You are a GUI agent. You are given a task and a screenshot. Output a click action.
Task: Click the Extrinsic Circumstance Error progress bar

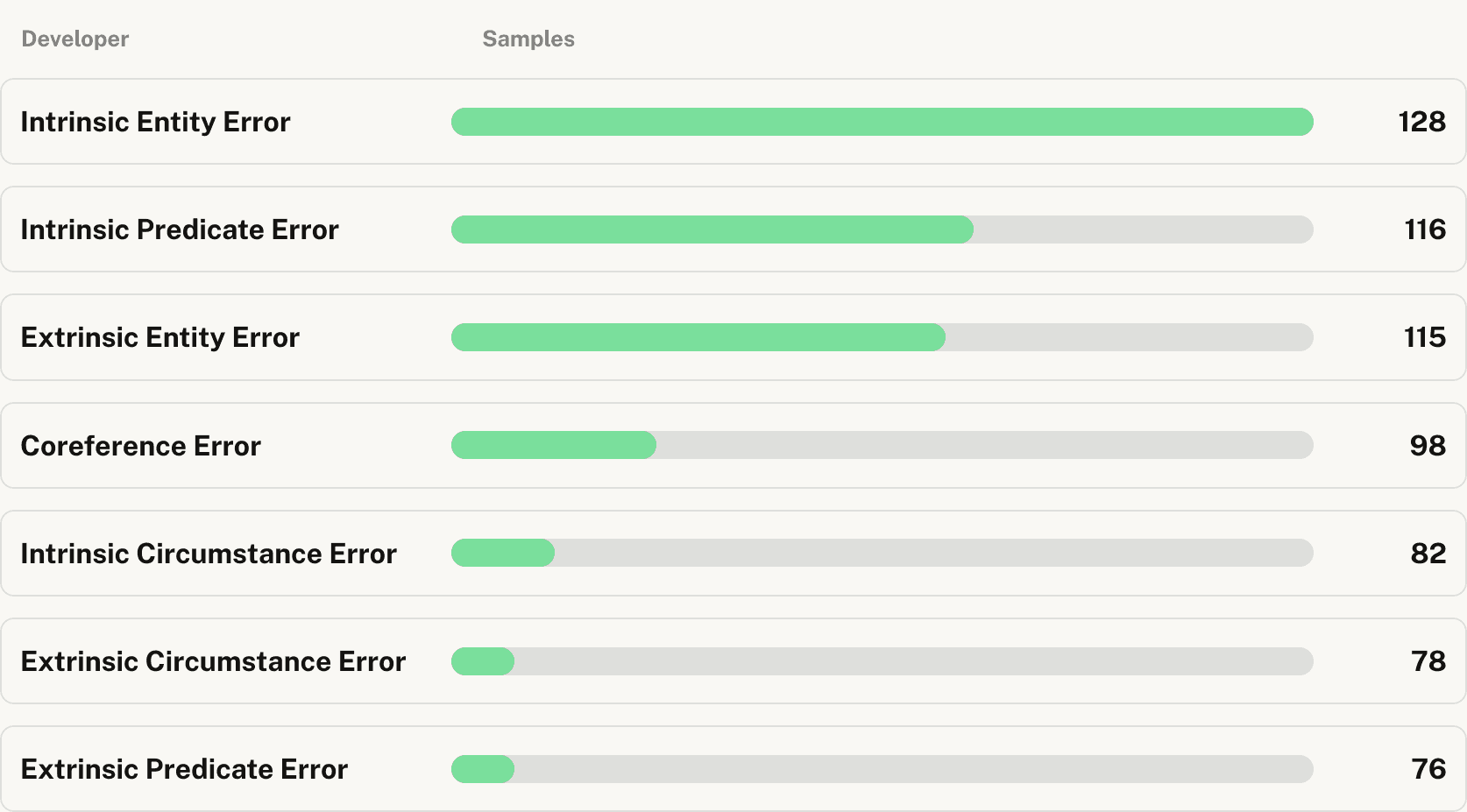[x=882, y=661]
